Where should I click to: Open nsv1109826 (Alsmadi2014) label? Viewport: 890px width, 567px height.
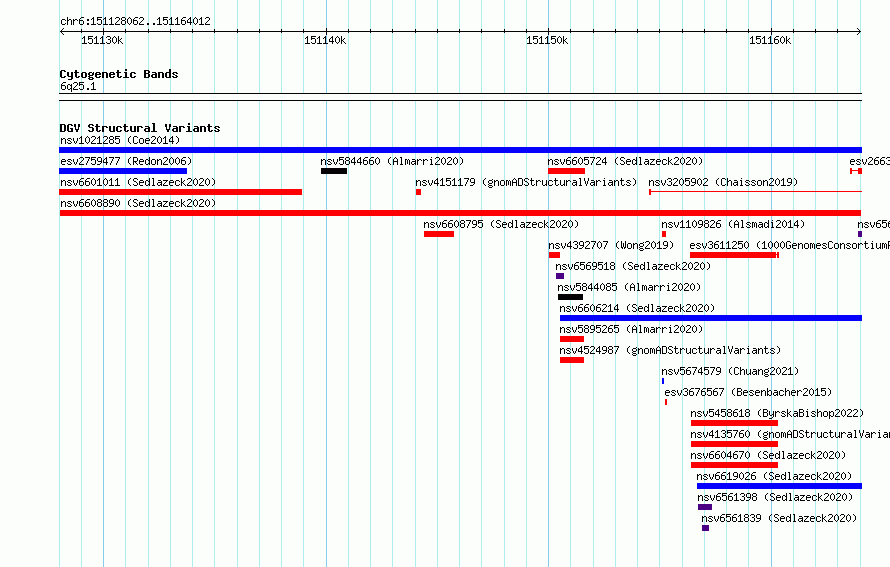click(733, 224)
